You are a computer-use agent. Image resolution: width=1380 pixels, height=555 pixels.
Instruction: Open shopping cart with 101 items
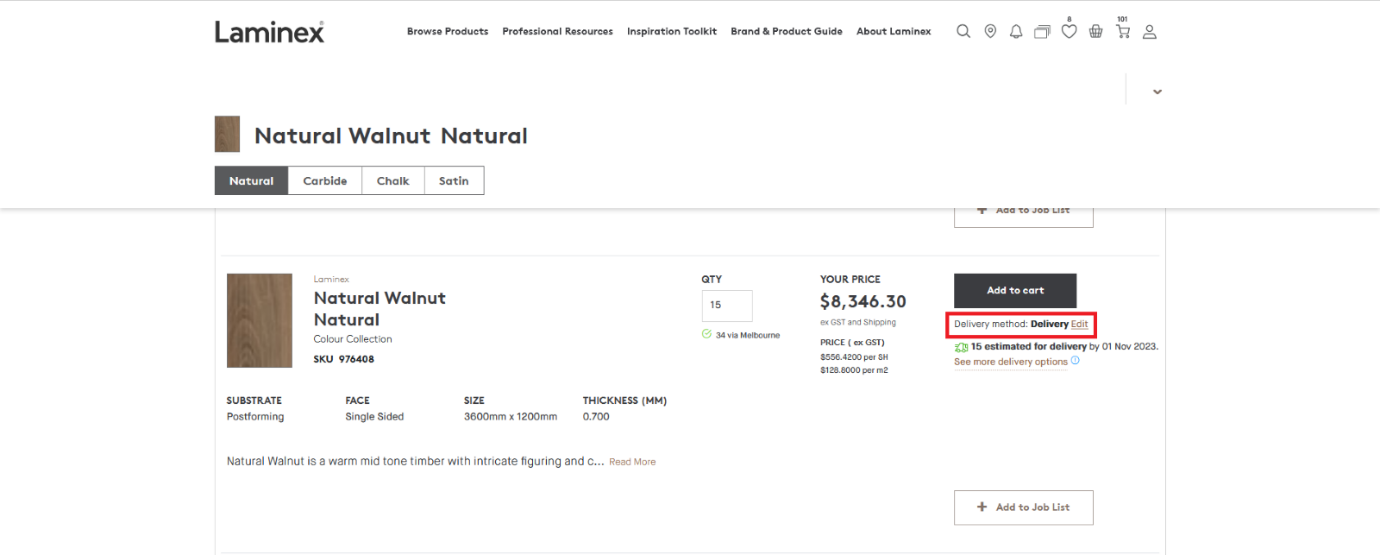coord(1123,31)
